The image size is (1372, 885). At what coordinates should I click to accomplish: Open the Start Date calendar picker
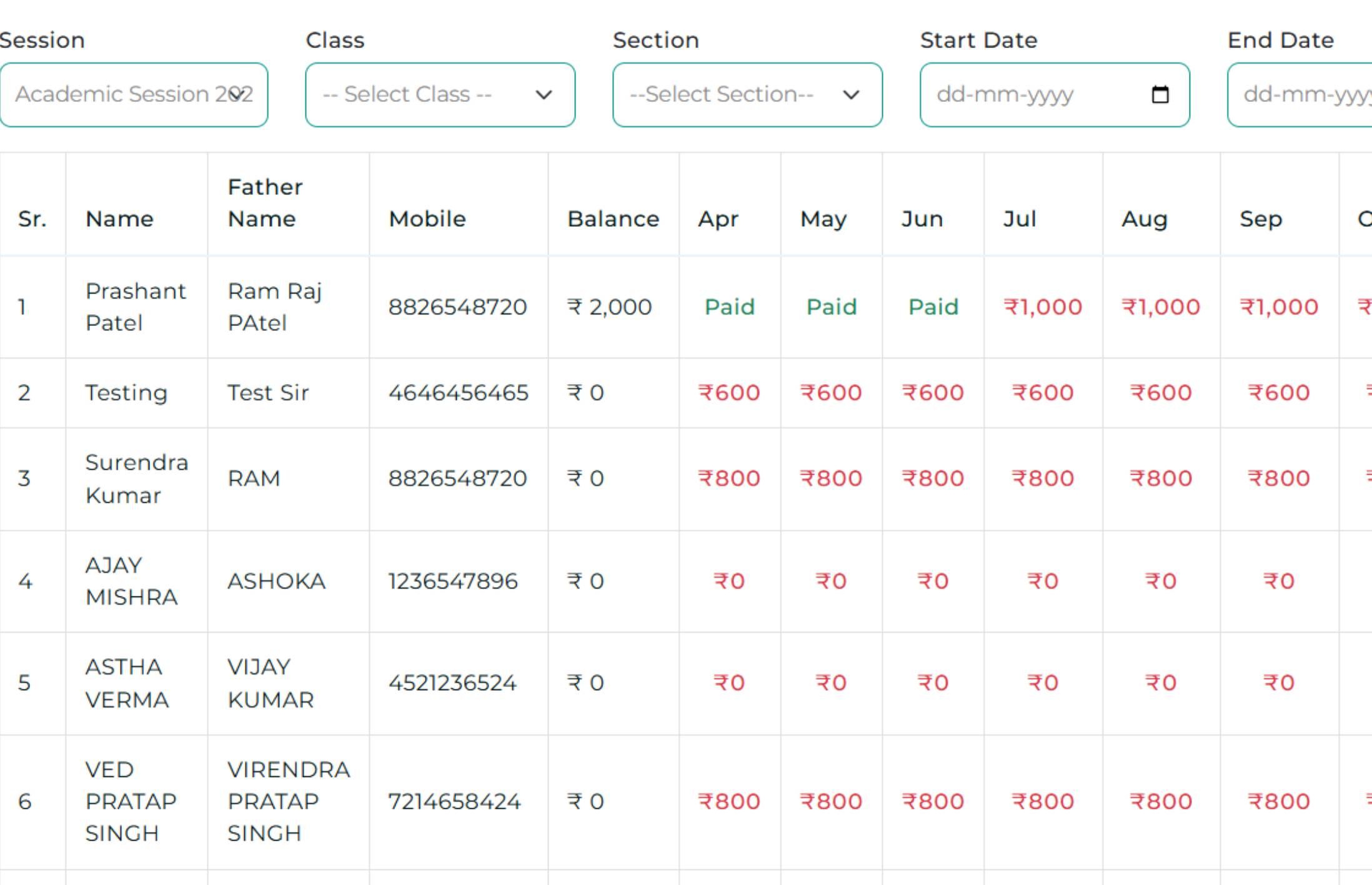click(x=1160, y=95)
